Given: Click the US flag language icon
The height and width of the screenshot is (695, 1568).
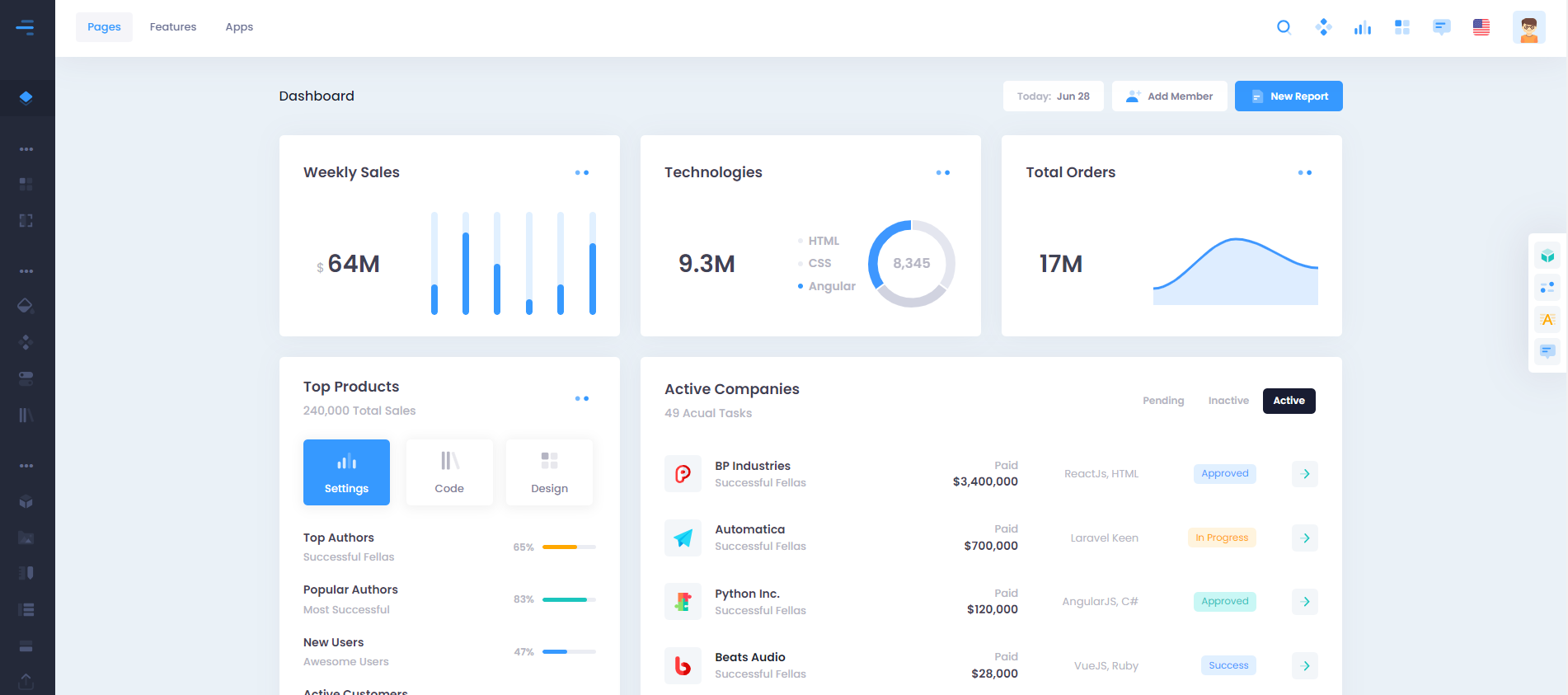Looking at the screenshot, I should [x=1481, y=27].
